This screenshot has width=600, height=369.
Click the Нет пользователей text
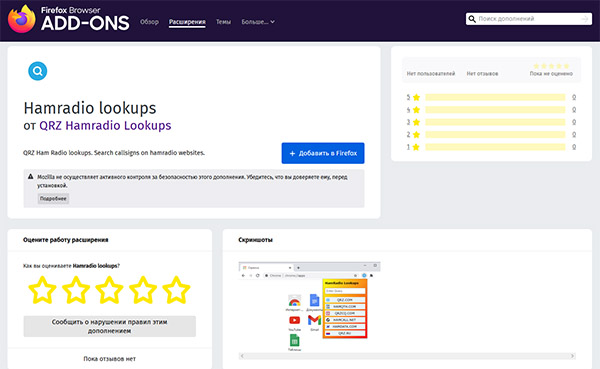(x=431, y=73)
